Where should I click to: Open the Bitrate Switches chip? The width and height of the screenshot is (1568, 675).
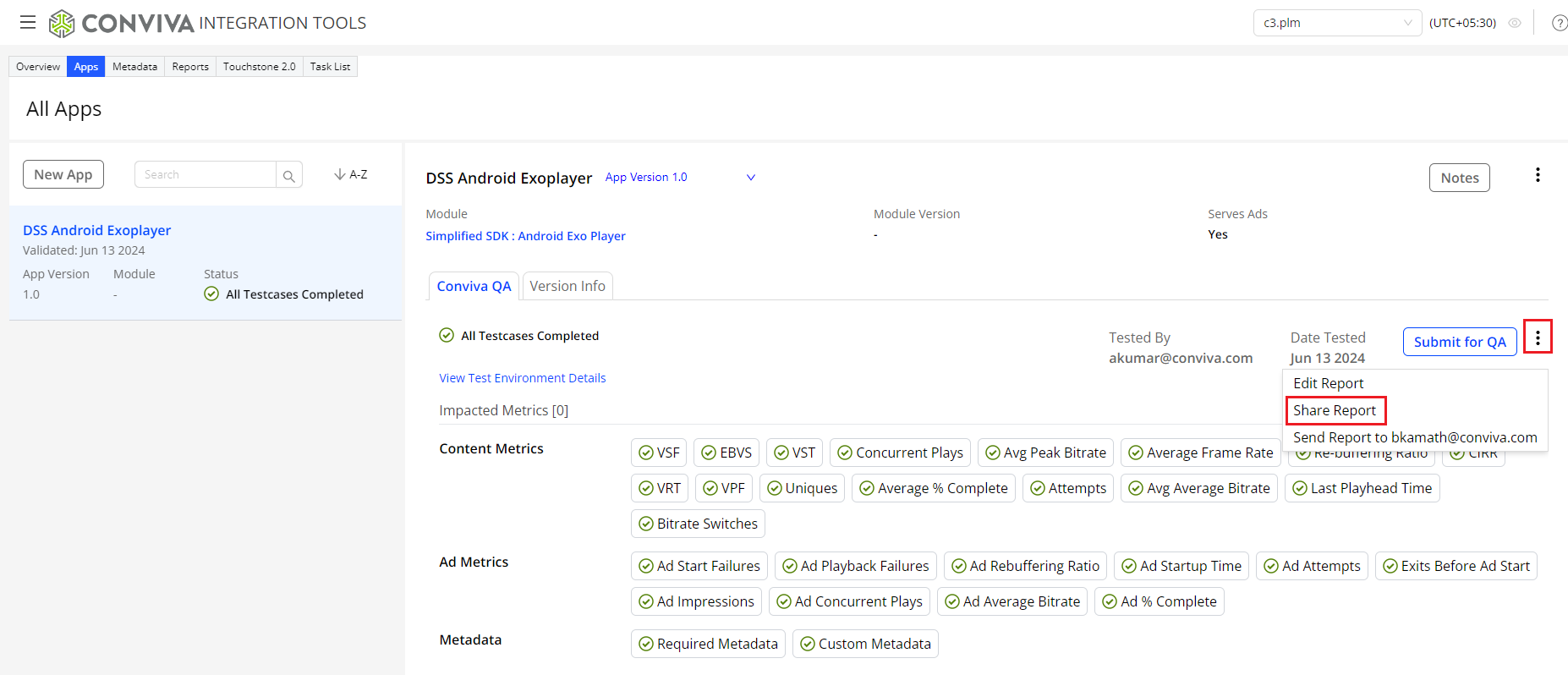698,524
